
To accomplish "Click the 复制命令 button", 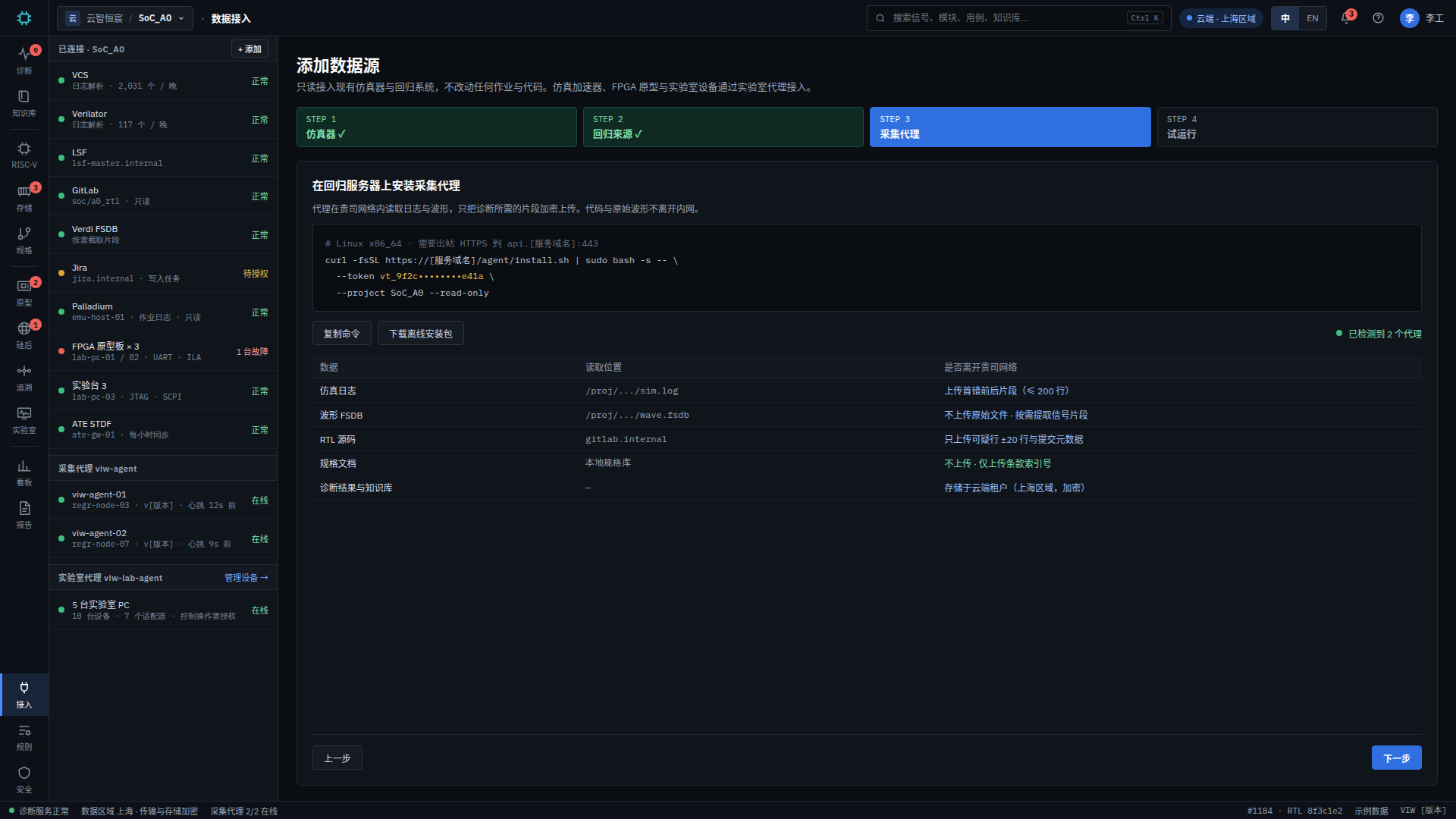I will [x=342, y=334].
